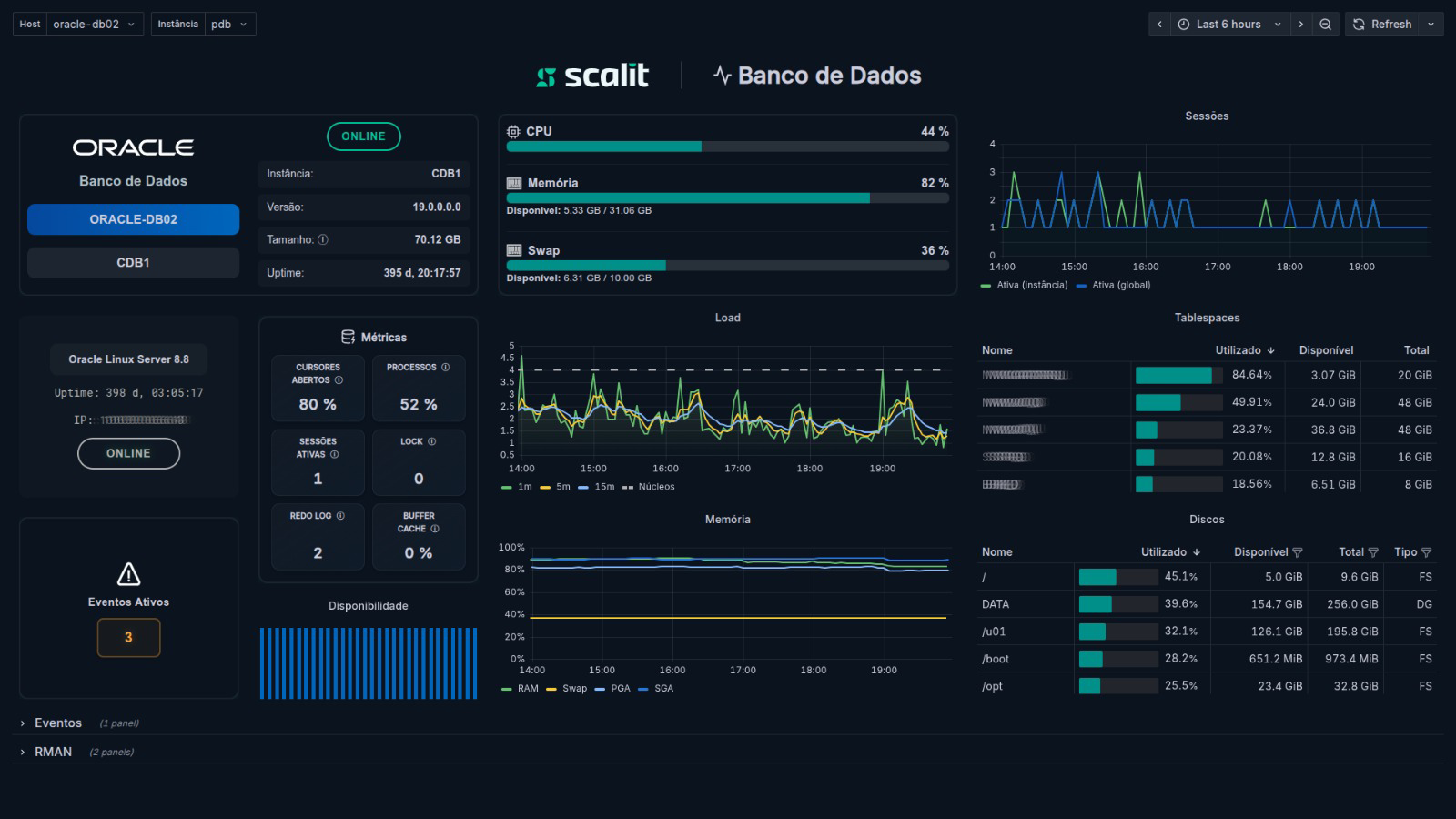Toggle the 1m series in Load legend
This screenshot has height=819, width=1456.
tap(517, 487)
